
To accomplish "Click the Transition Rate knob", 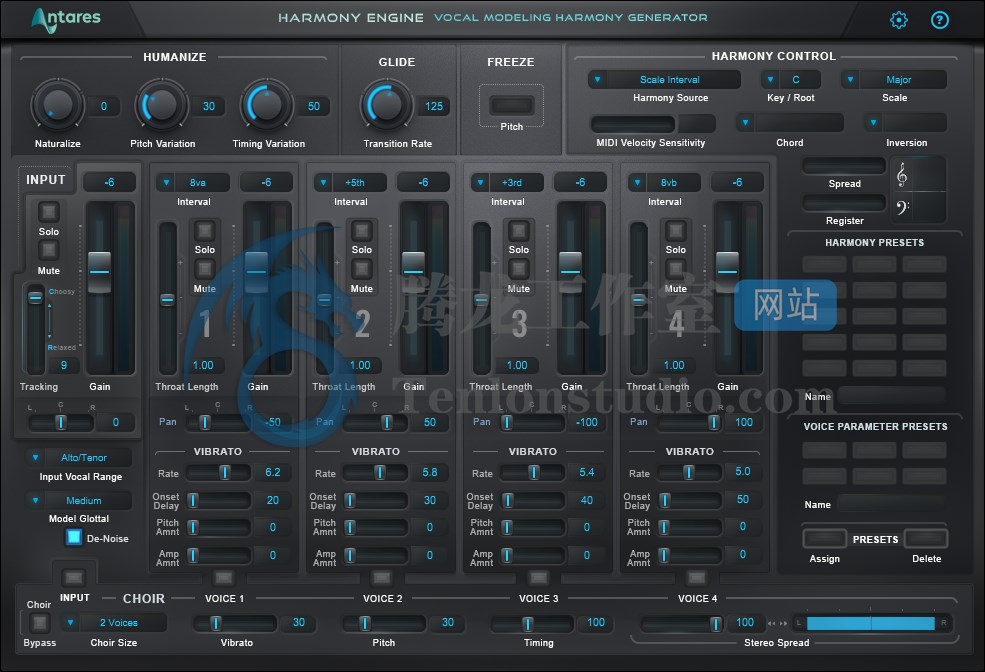I will (x=386, y=106).
